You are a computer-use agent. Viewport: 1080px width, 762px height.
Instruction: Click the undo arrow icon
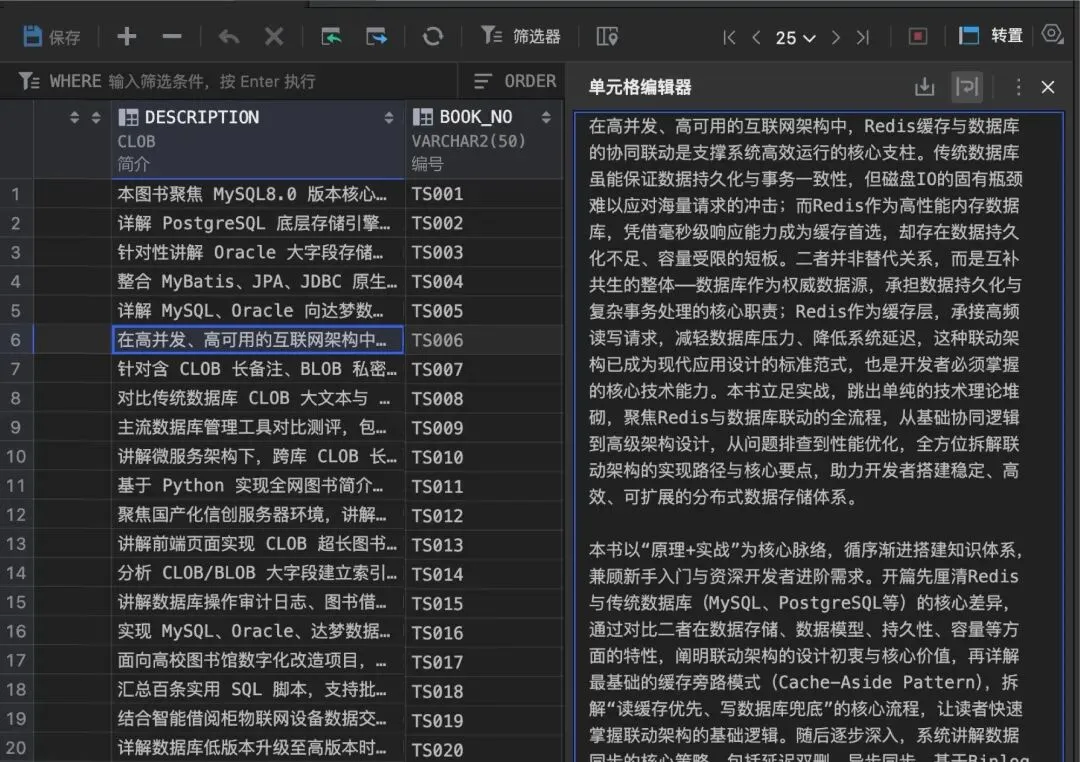click(229, 36)
